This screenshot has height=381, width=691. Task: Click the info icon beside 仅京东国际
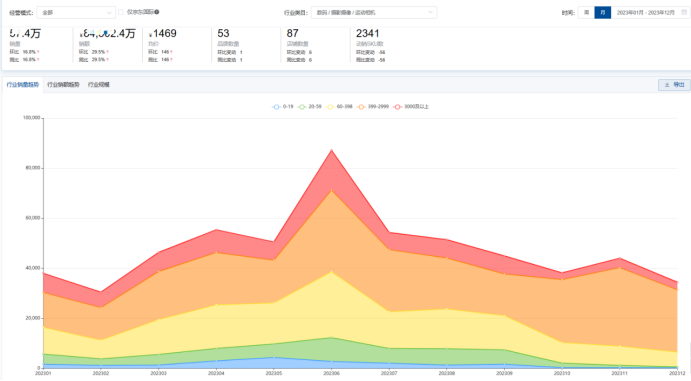click(157, 12)
